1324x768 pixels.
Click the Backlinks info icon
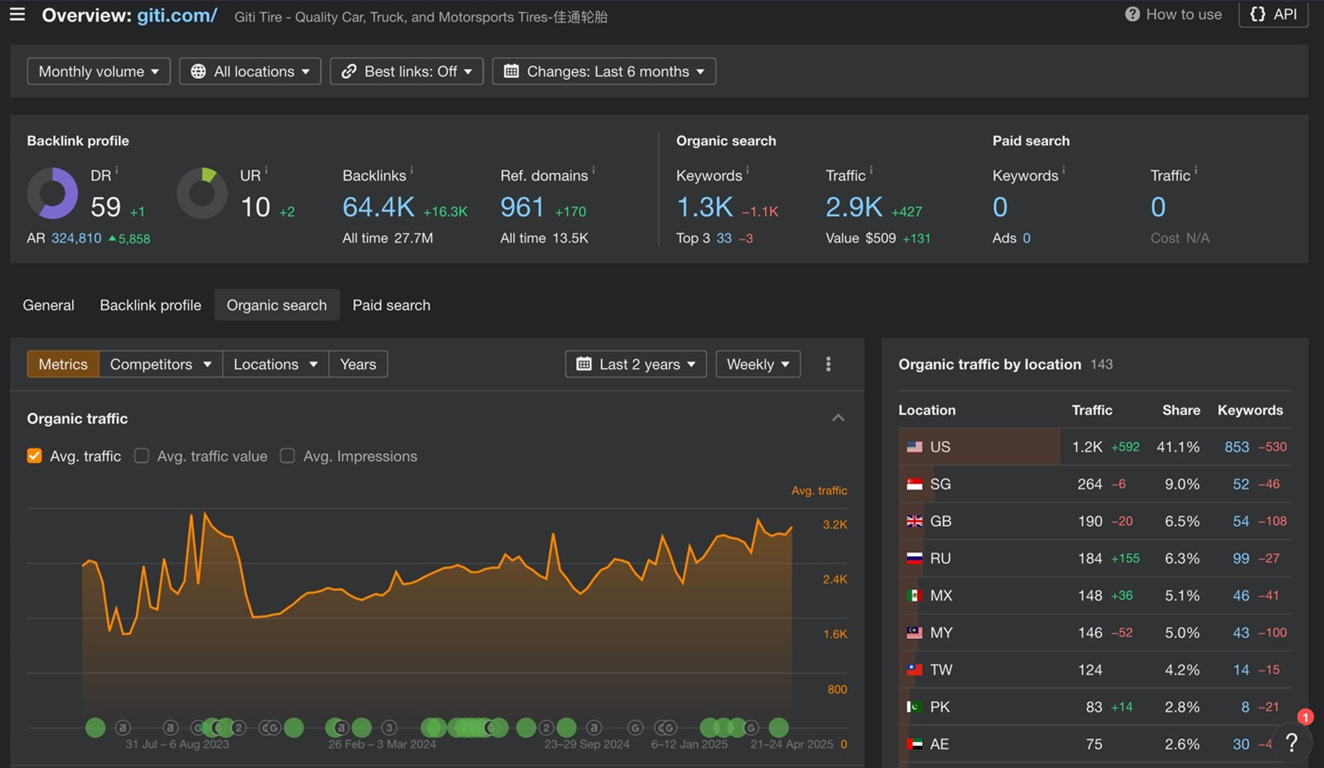pos(412,171)
